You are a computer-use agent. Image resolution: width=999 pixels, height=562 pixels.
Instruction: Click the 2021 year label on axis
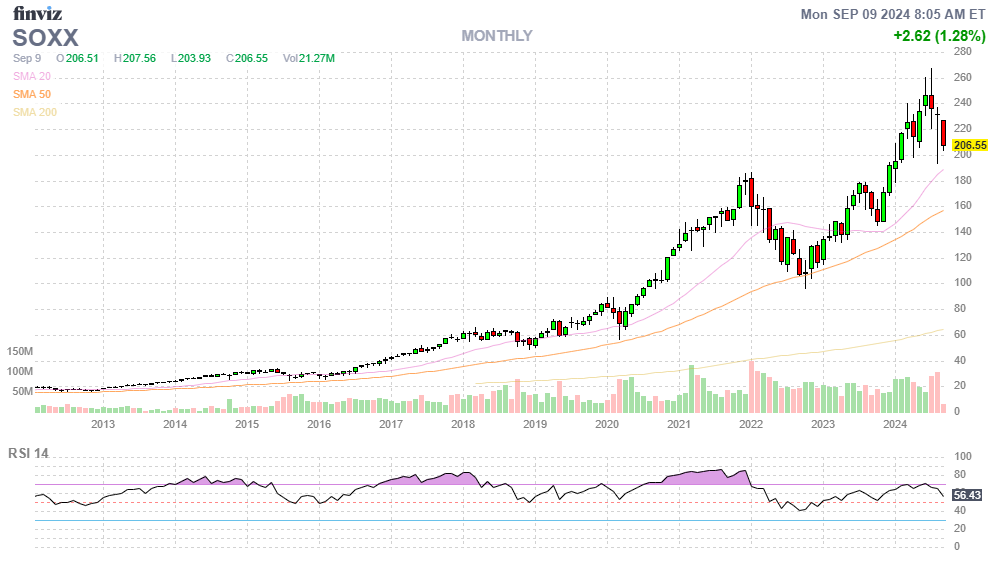point(679,424)
